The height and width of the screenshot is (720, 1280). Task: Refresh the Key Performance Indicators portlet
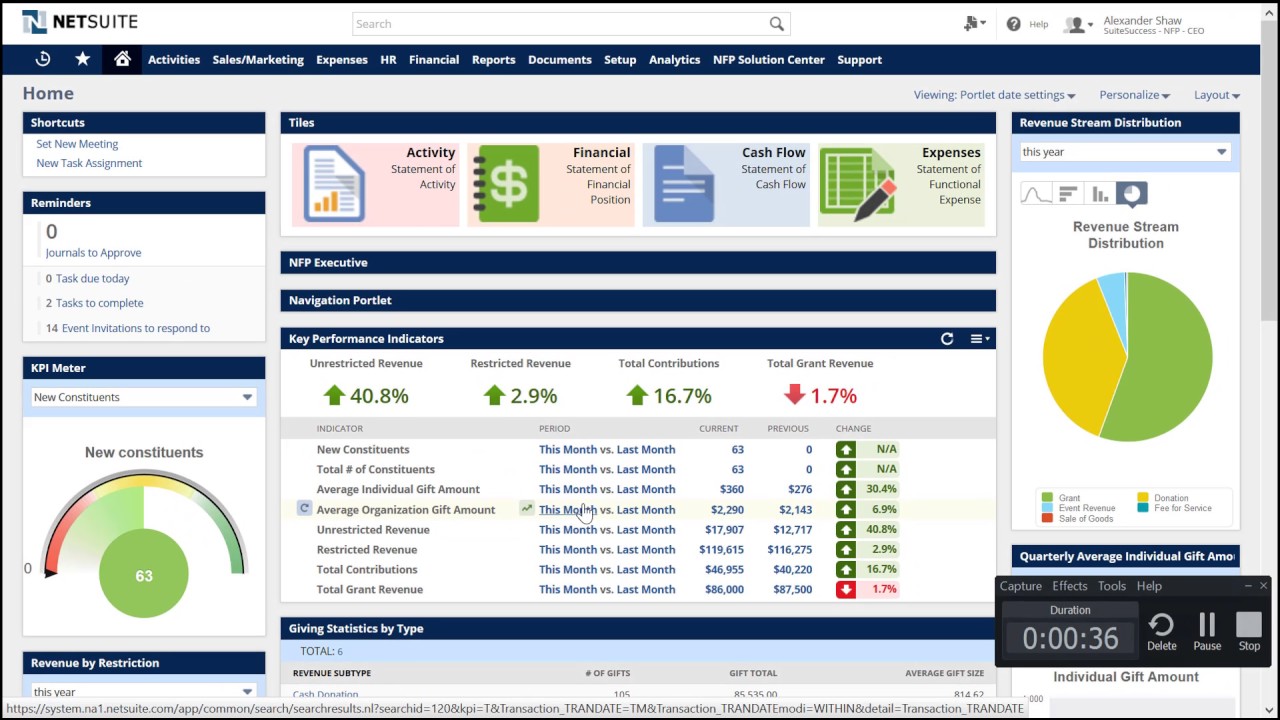[x=947, y=339]
